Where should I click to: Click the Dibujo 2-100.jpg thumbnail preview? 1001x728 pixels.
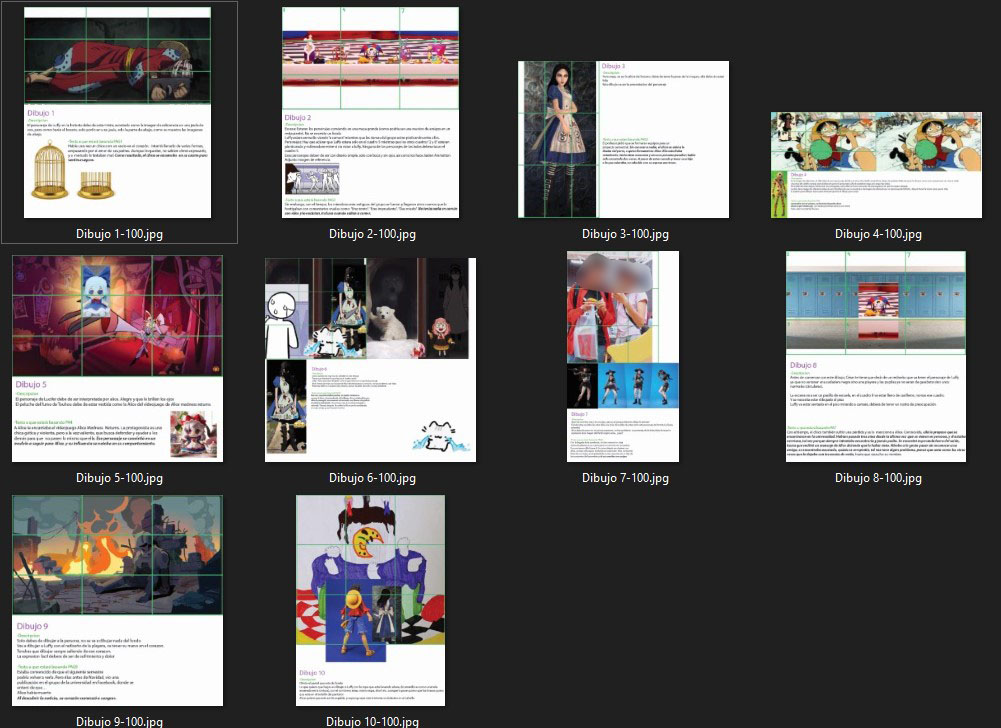point(371,112)
